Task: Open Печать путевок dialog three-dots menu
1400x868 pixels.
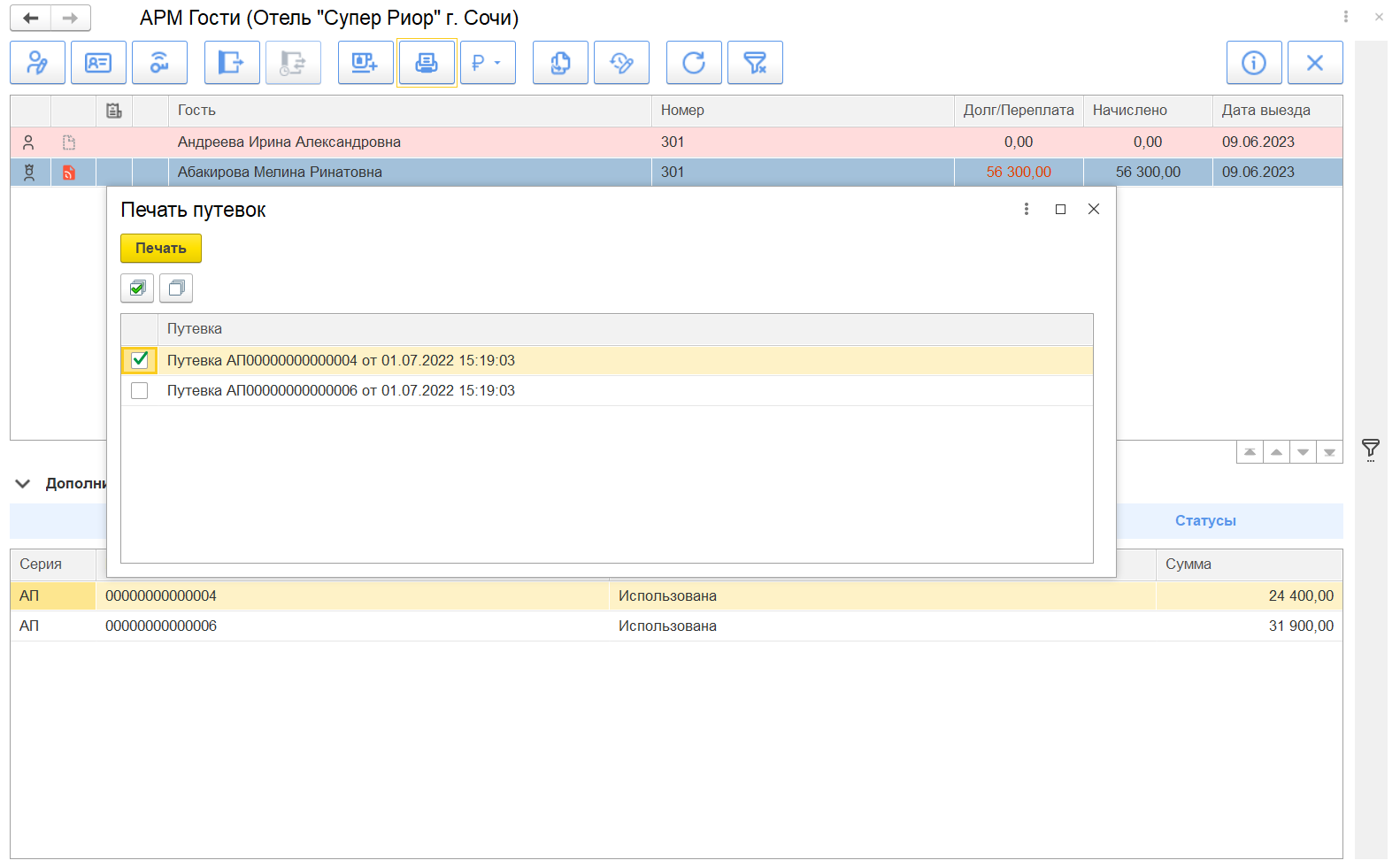Action: [1027, 209]
